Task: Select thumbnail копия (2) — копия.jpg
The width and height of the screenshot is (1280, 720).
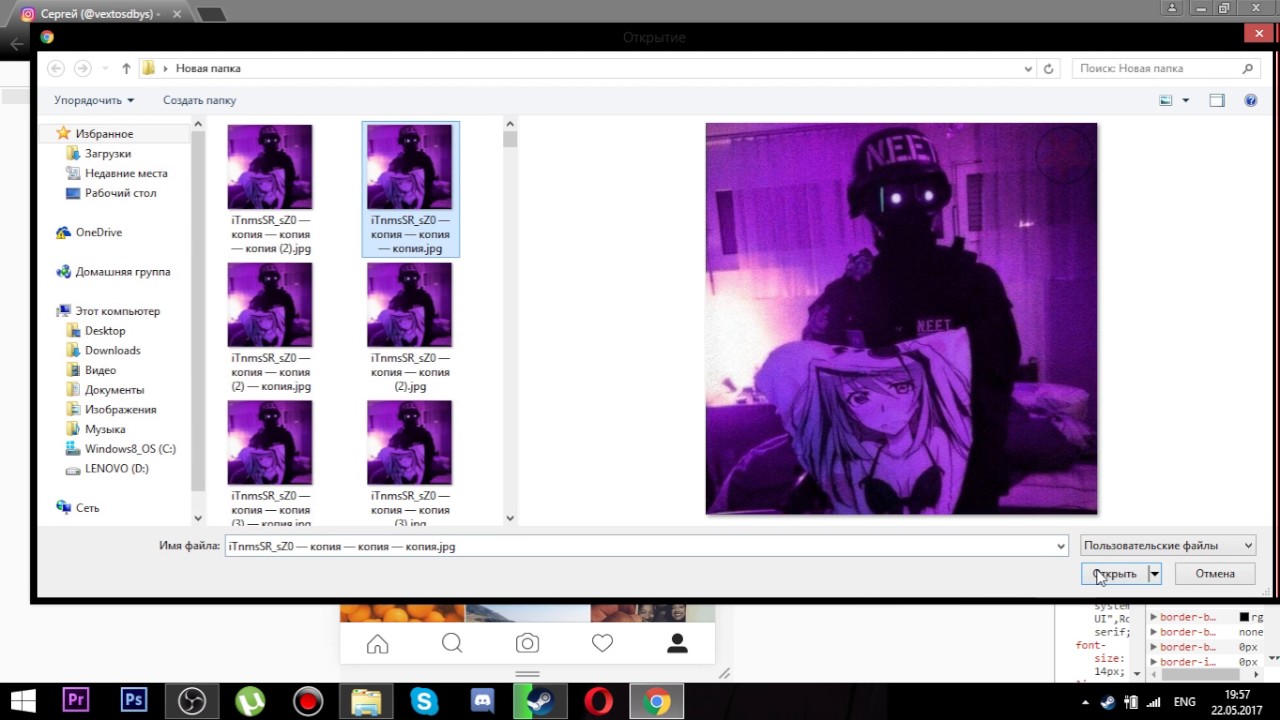Action: 270,327
